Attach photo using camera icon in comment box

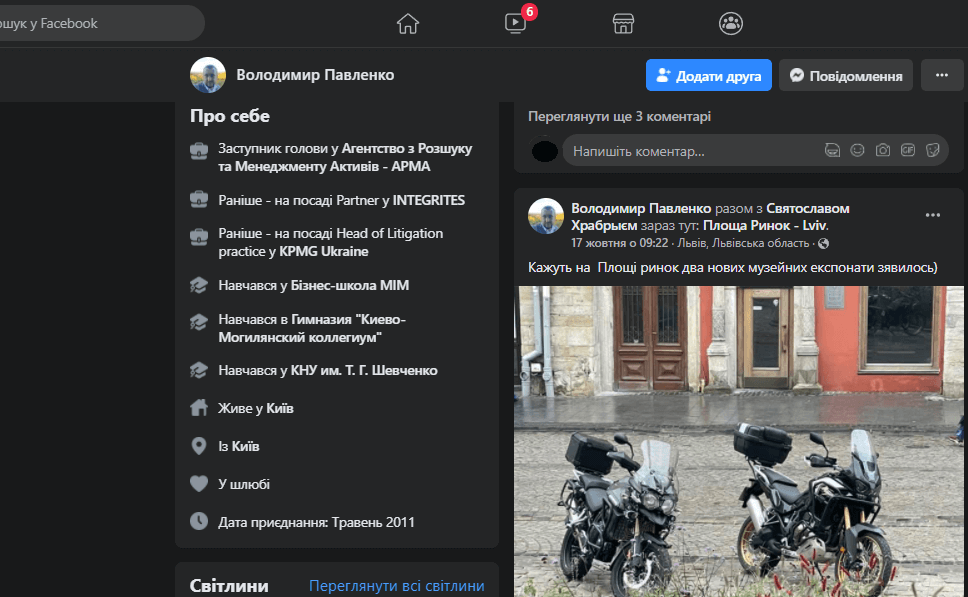tap(883, 150)
